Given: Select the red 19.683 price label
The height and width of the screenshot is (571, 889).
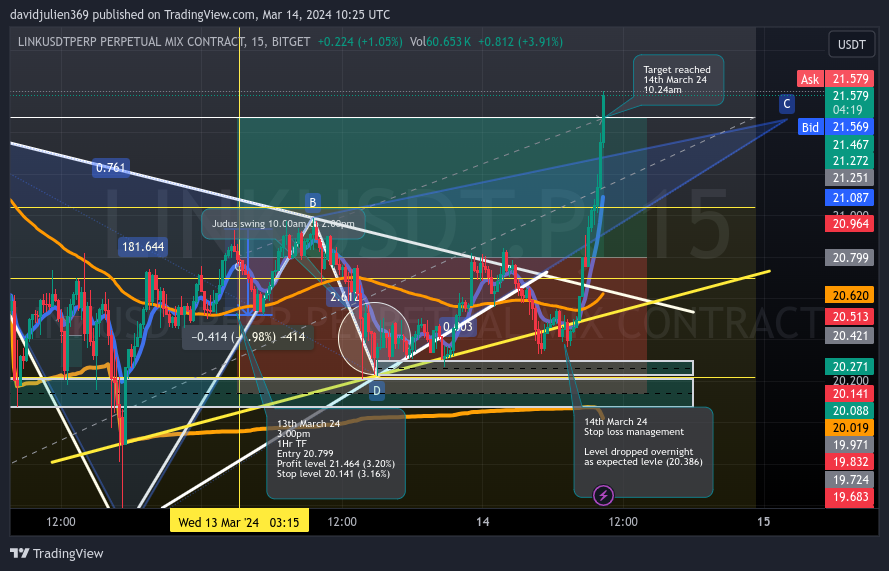Looking at the screenshot, I should pos(849,497).
